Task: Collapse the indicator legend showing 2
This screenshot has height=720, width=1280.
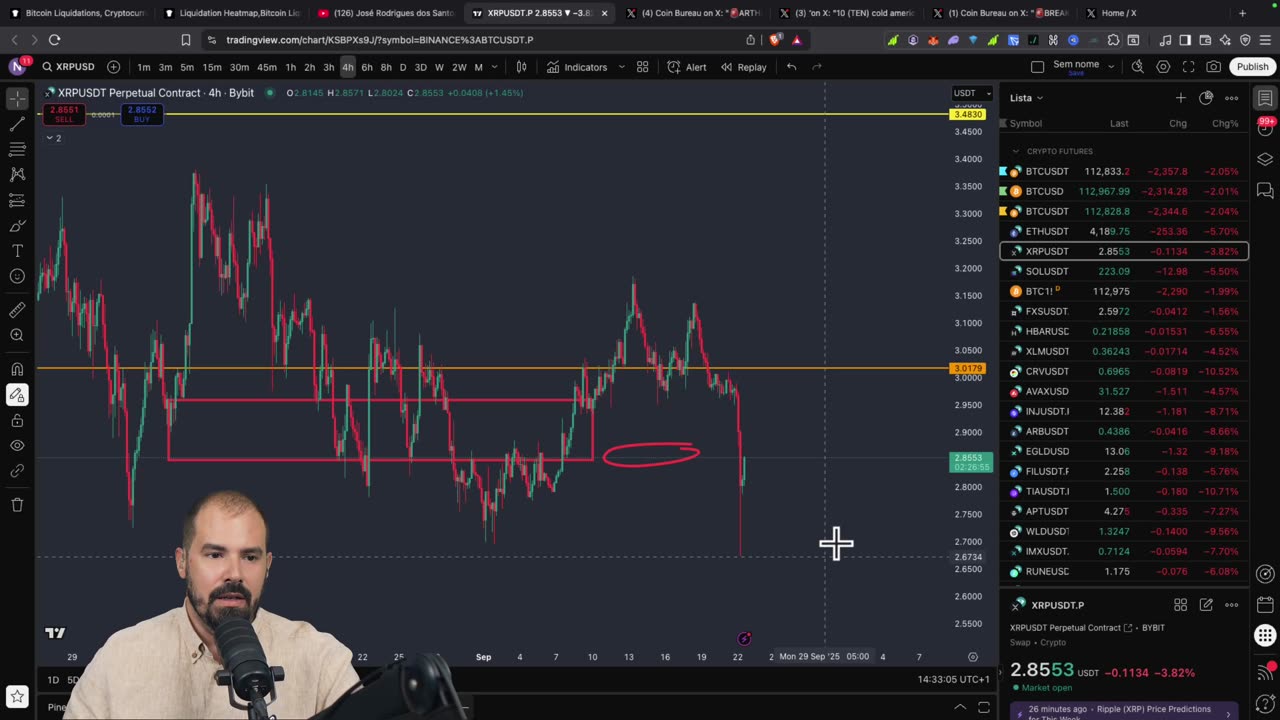Action: click(x=53, y=138)
